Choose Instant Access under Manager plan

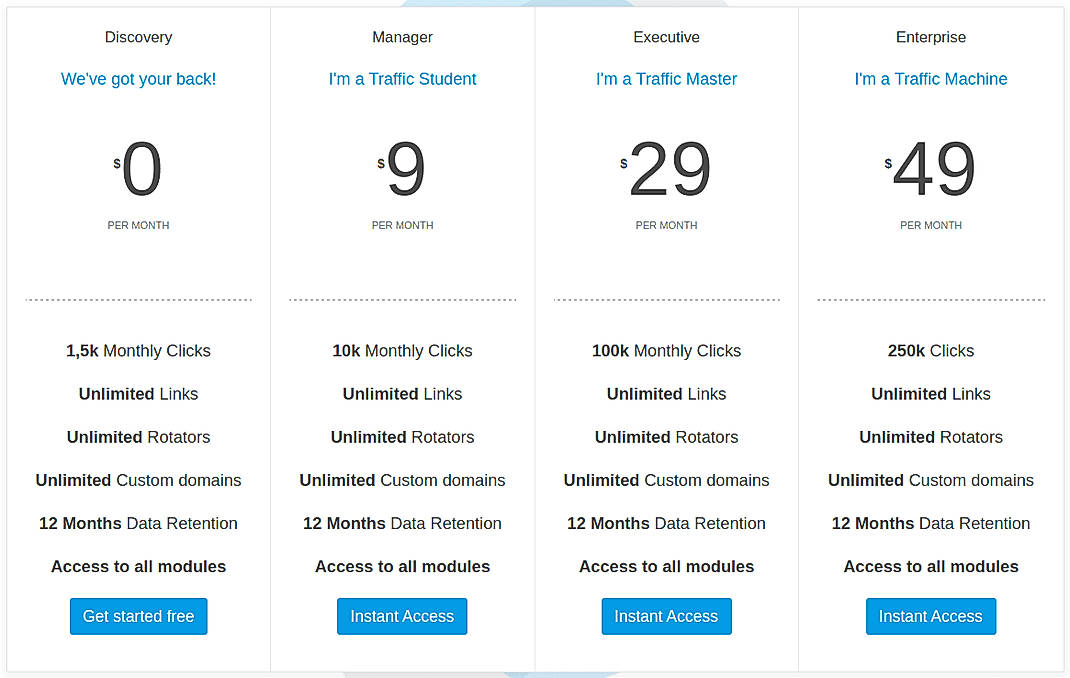402,616
